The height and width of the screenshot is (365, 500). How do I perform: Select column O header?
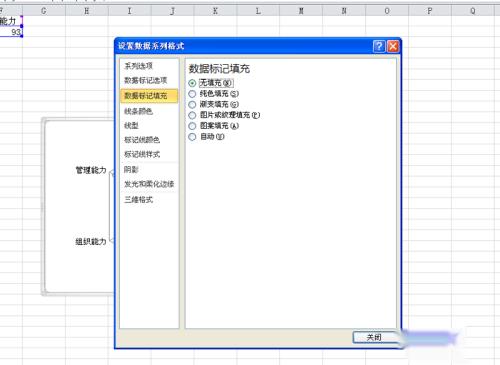click(x=387, y=11)
